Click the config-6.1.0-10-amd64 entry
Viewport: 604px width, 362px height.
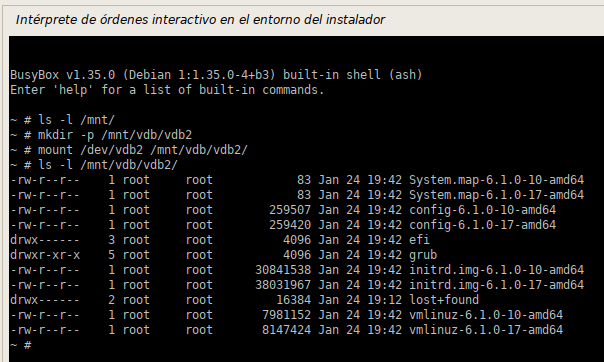[482, 210]
